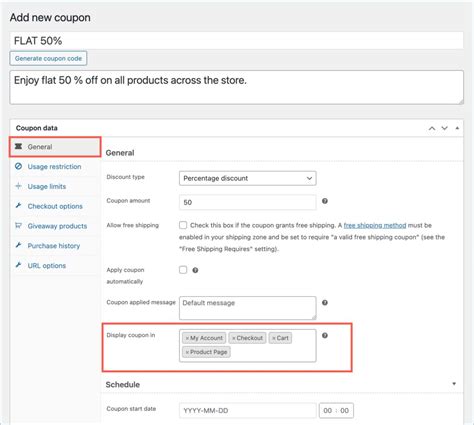474x425 pixels.
Task: Click help icon beside Coupon applied message
Action: [325, 303]
